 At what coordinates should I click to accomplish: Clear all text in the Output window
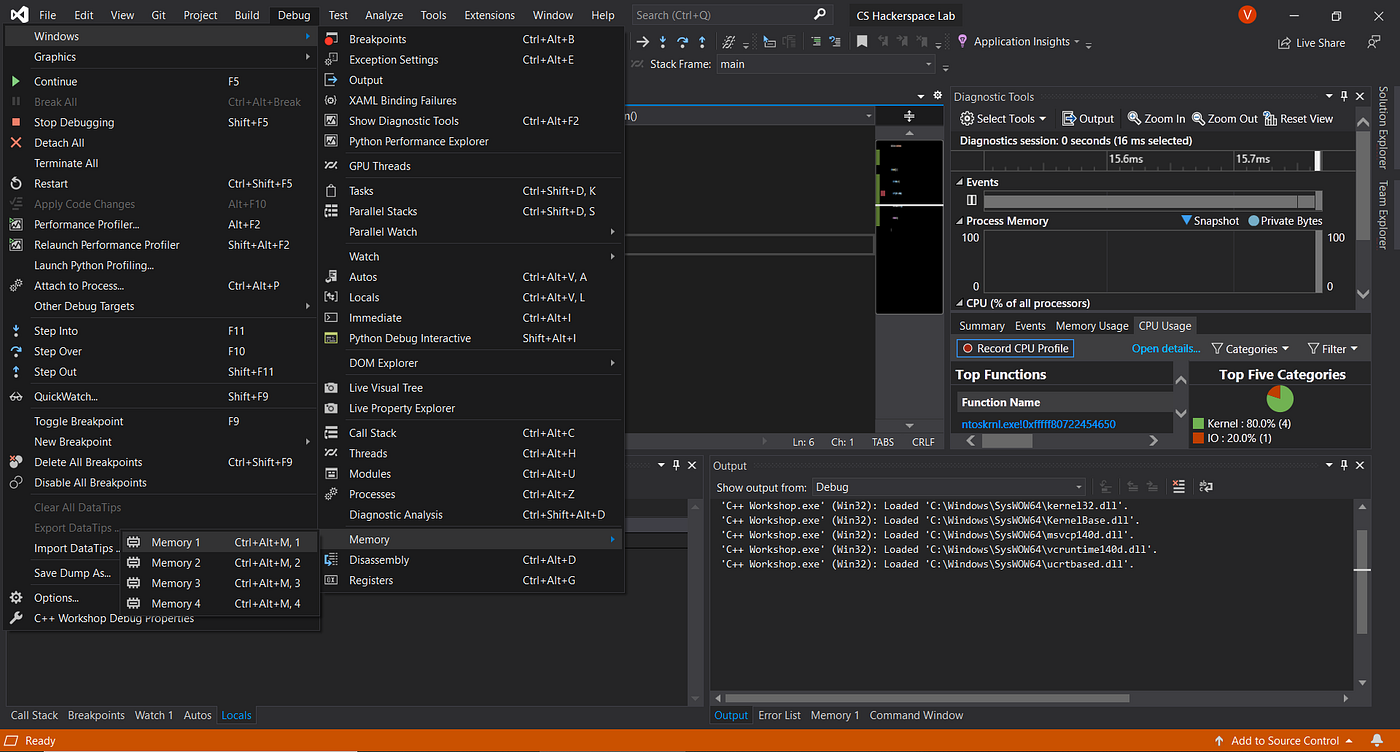1178,487
